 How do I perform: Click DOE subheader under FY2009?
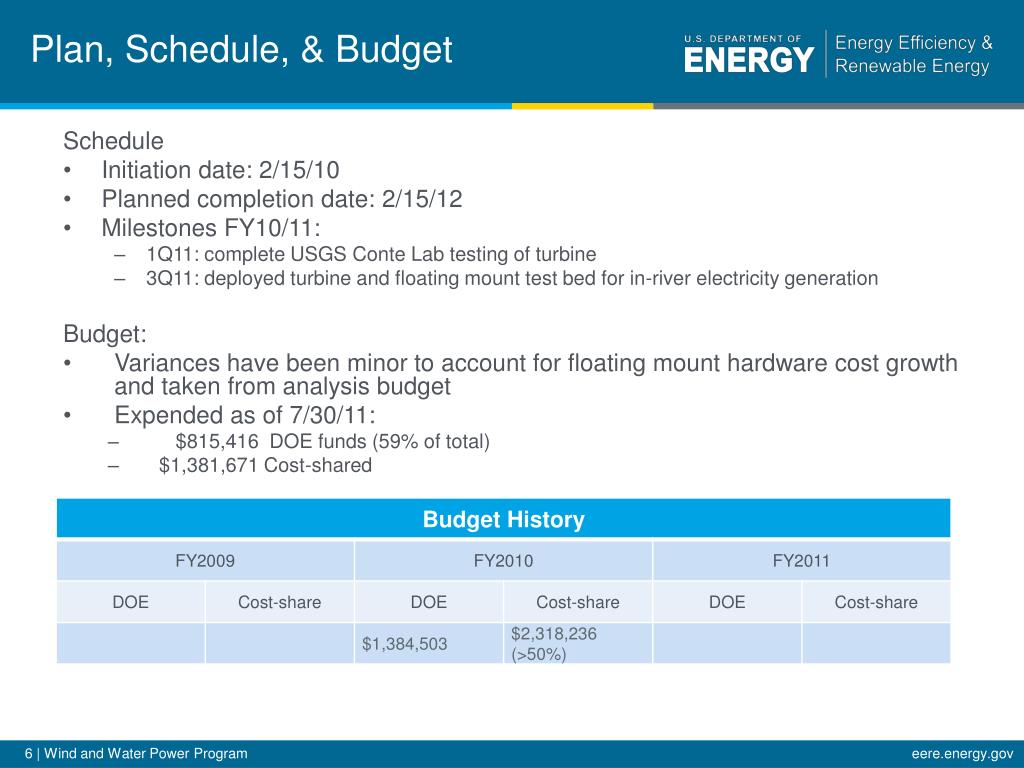(131, 602)
